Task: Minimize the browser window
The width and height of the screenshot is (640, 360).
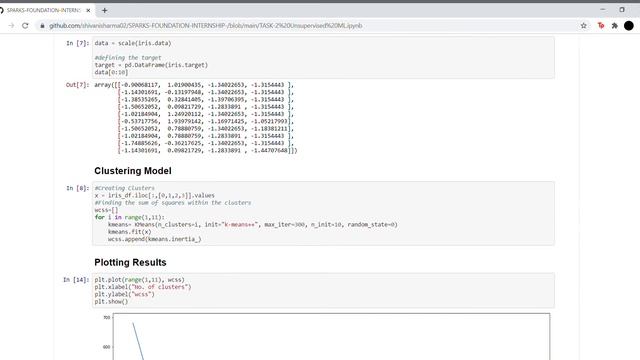Action: [x=603, y=9]
